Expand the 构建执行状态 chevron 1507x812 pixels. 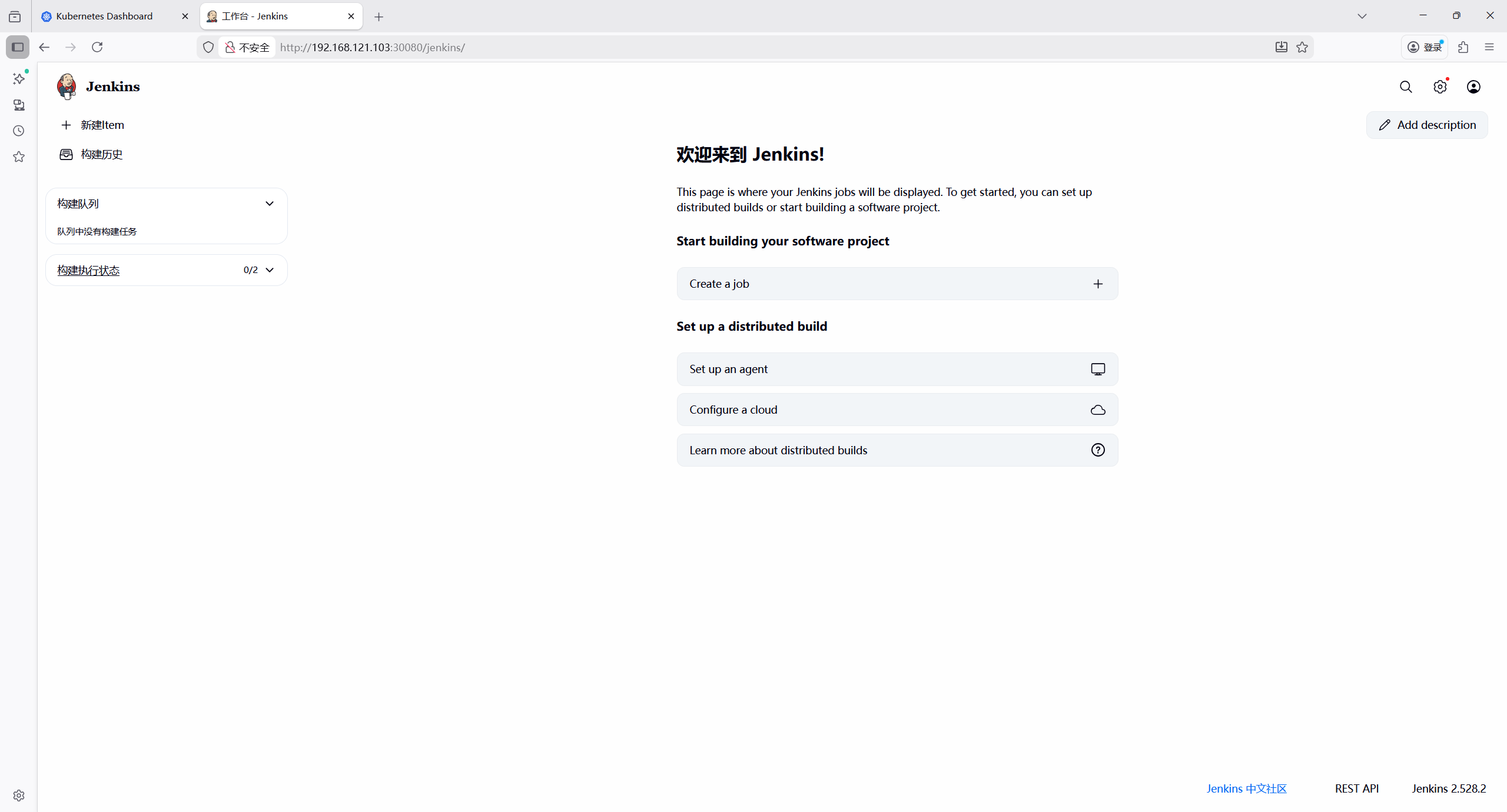click(270, 270)
